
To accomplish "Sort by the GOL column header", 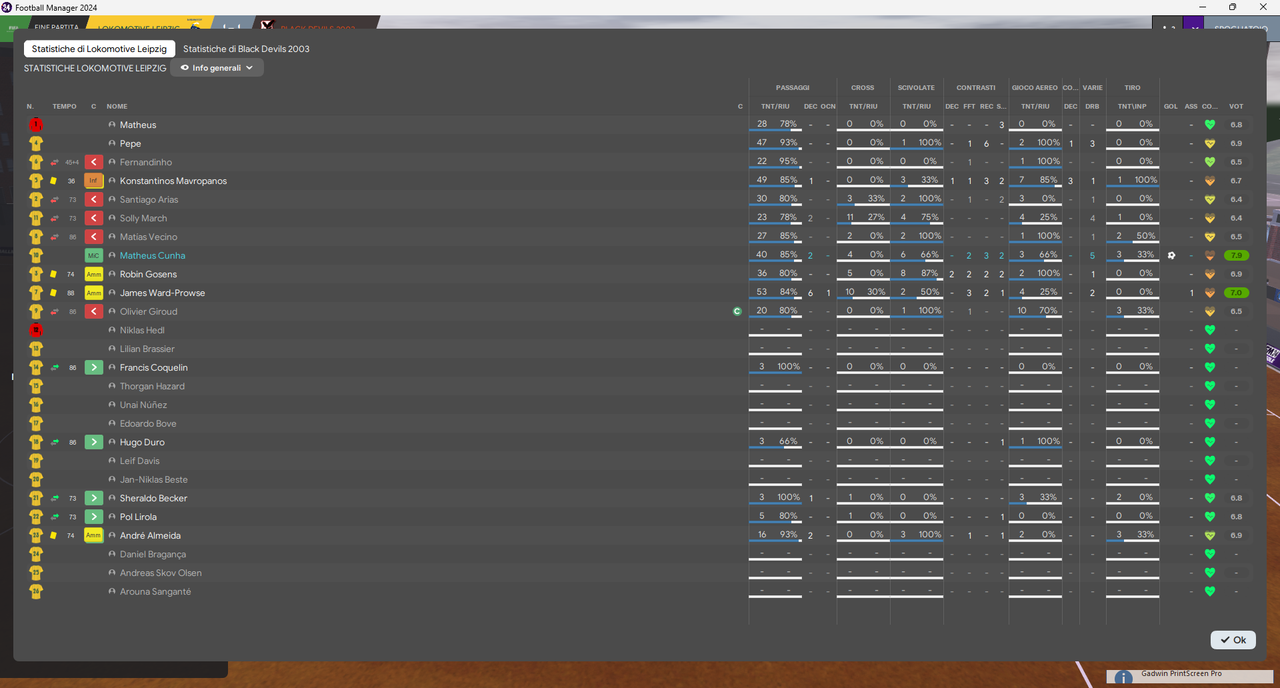I will coord(1170,106).
